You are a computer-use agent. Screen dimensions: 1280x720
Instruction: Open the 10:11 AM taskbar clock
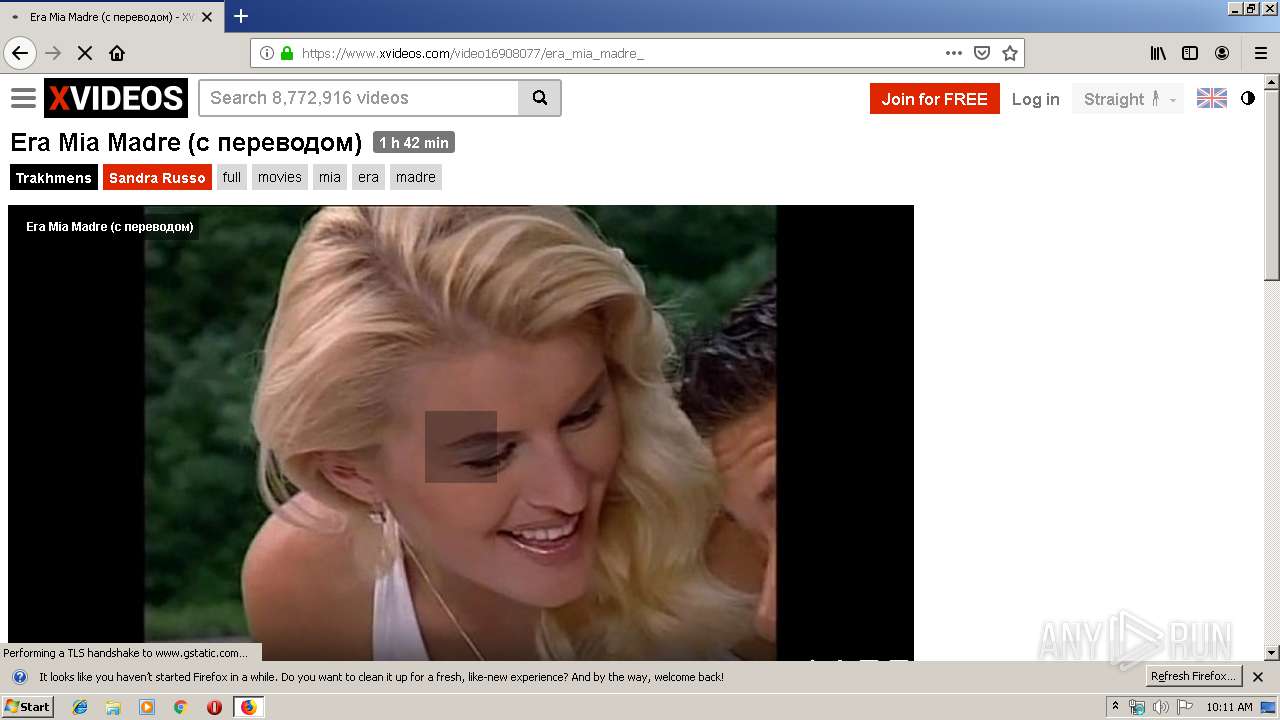(1229, 707)
